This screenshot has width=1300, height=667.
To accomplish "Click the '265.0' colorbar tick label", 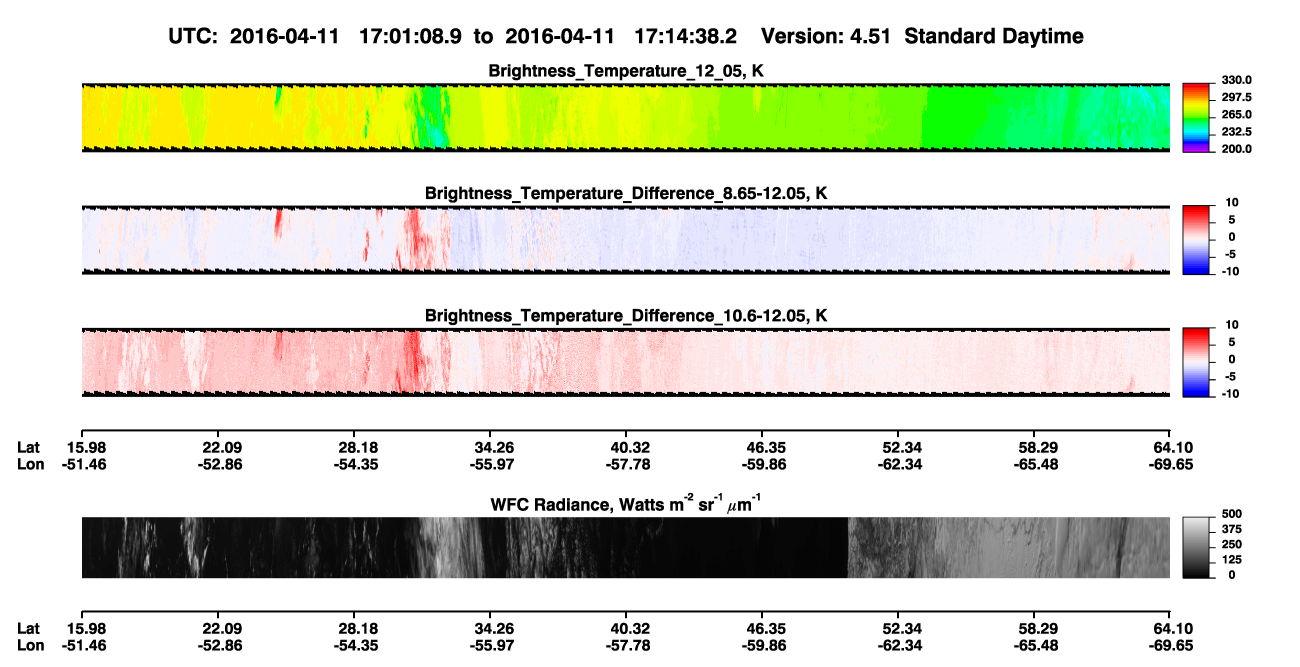I will 1236,114.
